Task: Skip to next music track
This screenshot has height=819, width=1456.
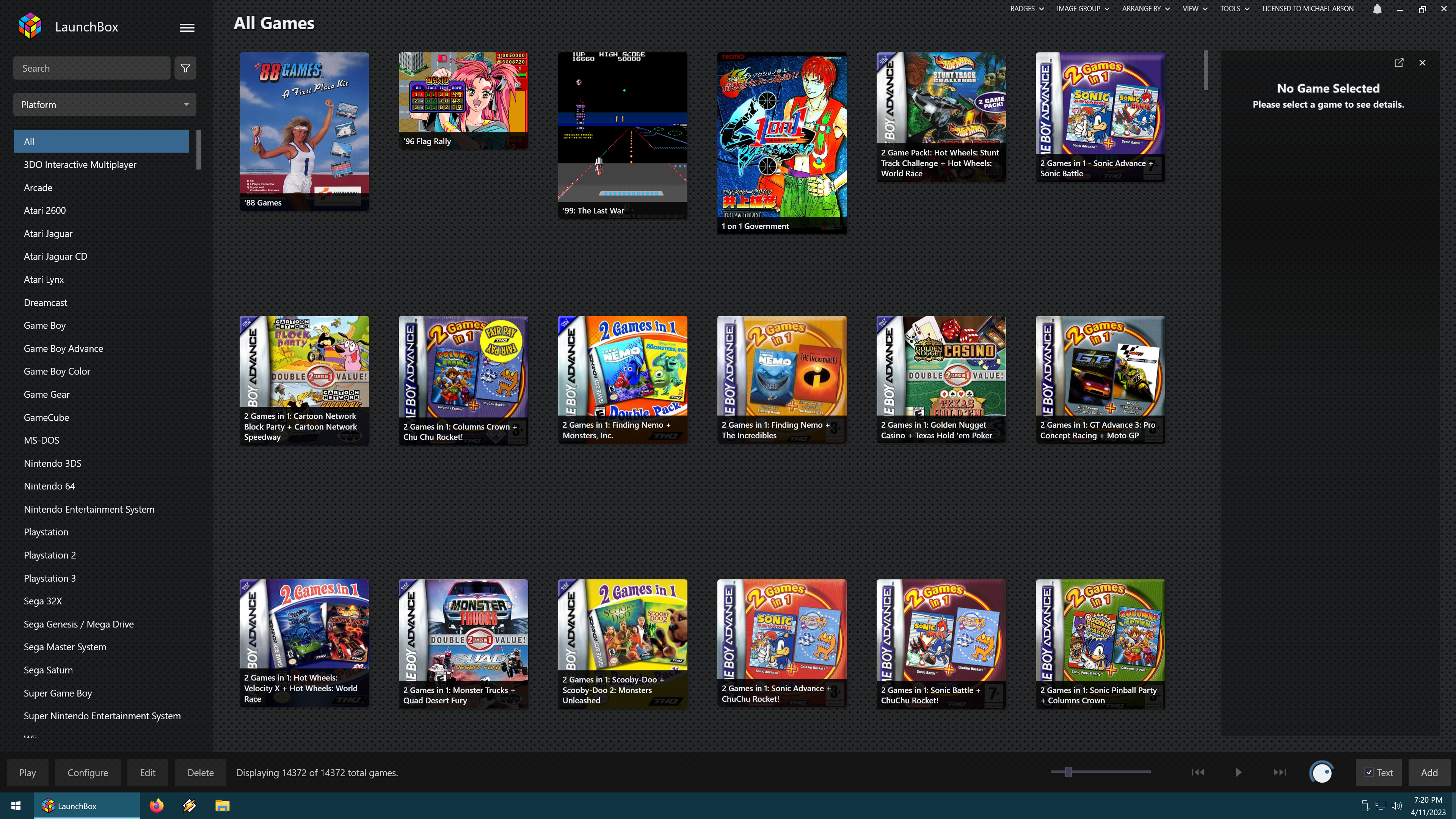Action: [1280, 772]
